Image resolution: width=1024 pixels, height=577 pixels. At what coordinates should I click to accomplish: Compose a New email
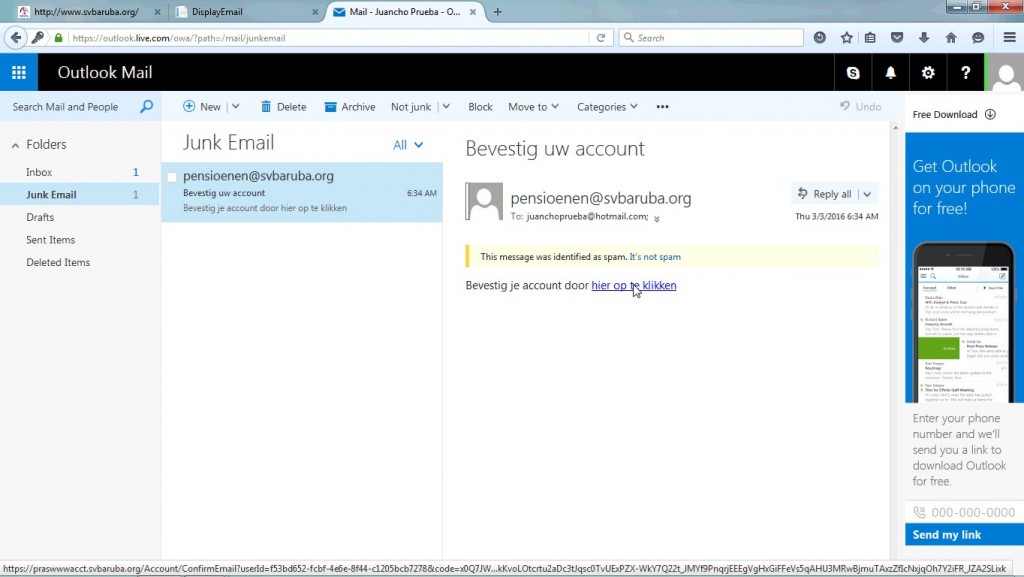point(202,106)
